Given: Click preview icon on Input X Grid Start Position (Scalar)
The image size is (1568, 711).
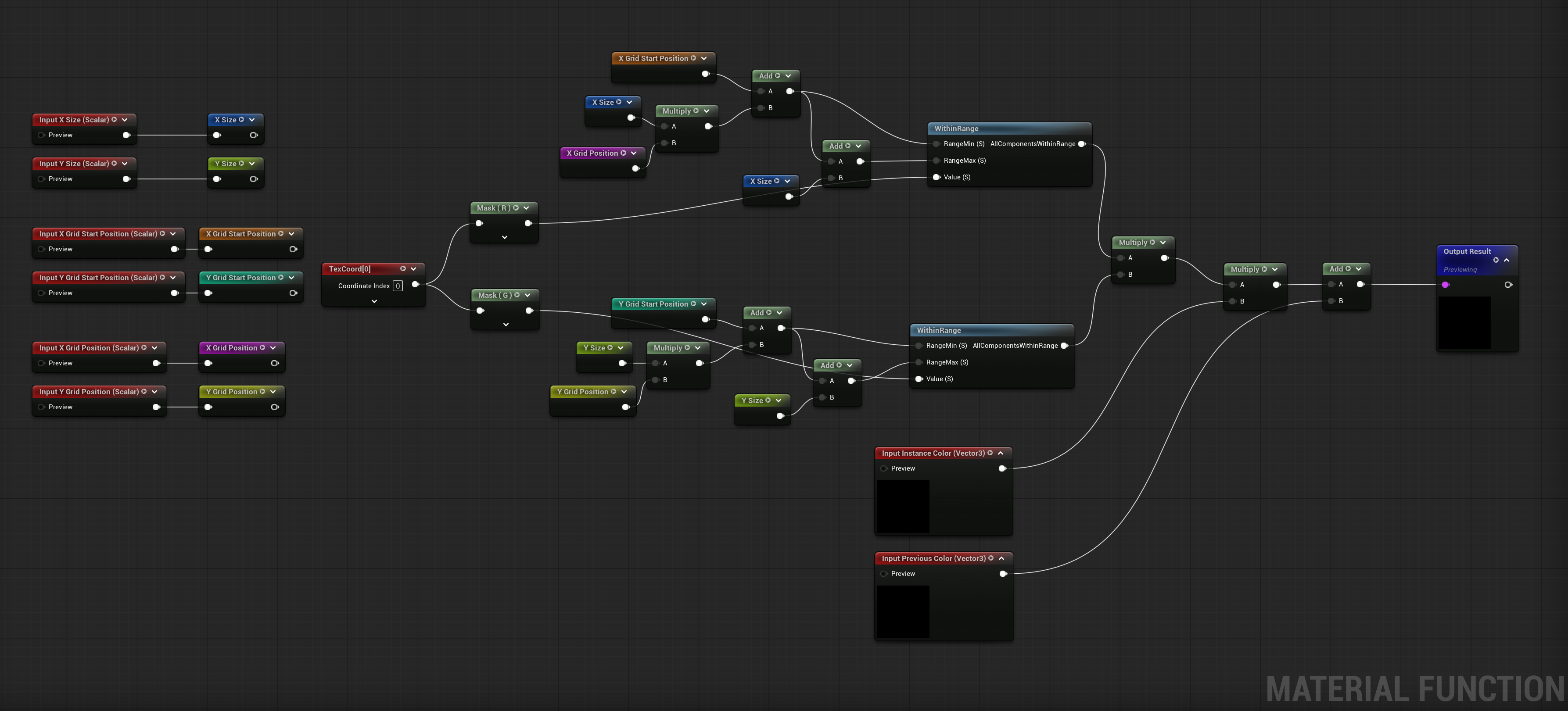Looking at the screenshot, I should [162, 233].
